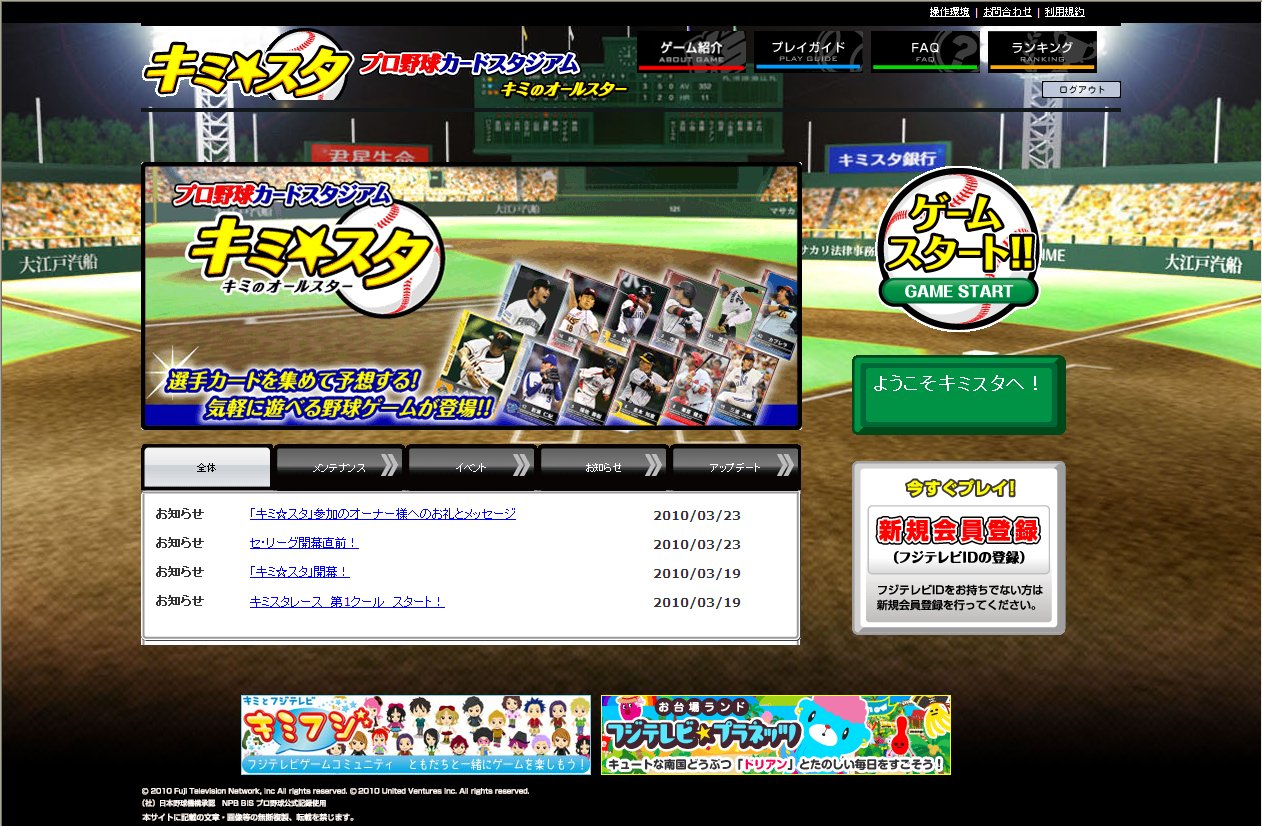The height and width of the screenshot is (826, 1262).
Task: Click the ログアウト logout button
Action: [1081, 89]
